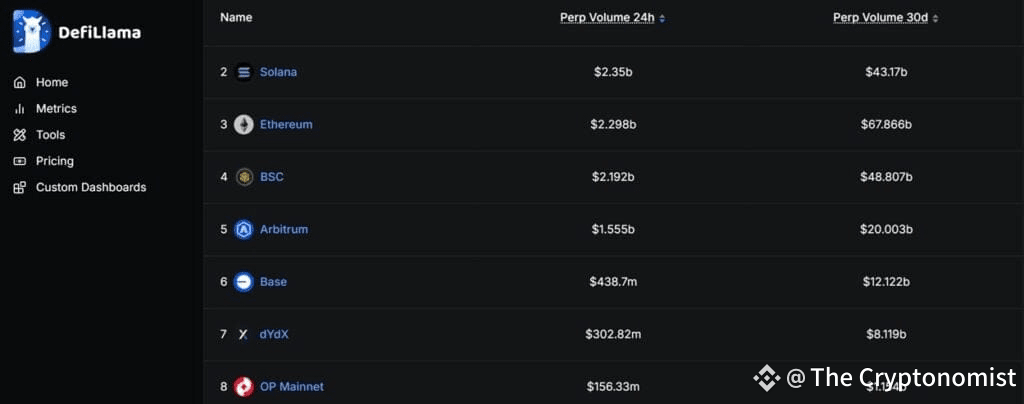
Task: Select the Pricing sidebar entry
Action: [x=55, y=161]
